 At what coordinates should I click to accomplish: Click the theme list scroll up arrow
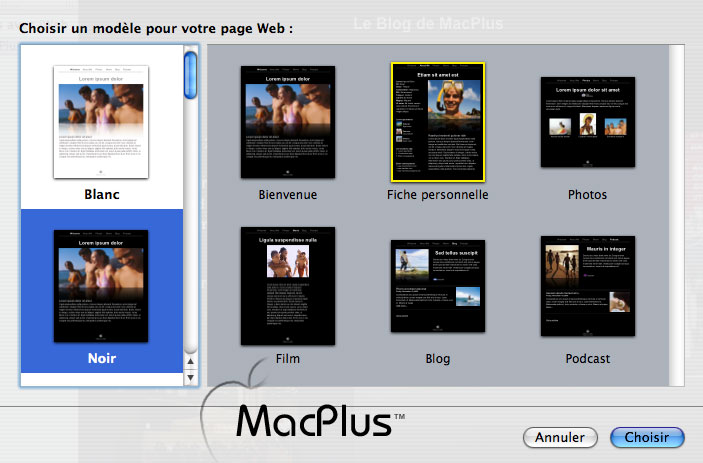coord(191,361)
